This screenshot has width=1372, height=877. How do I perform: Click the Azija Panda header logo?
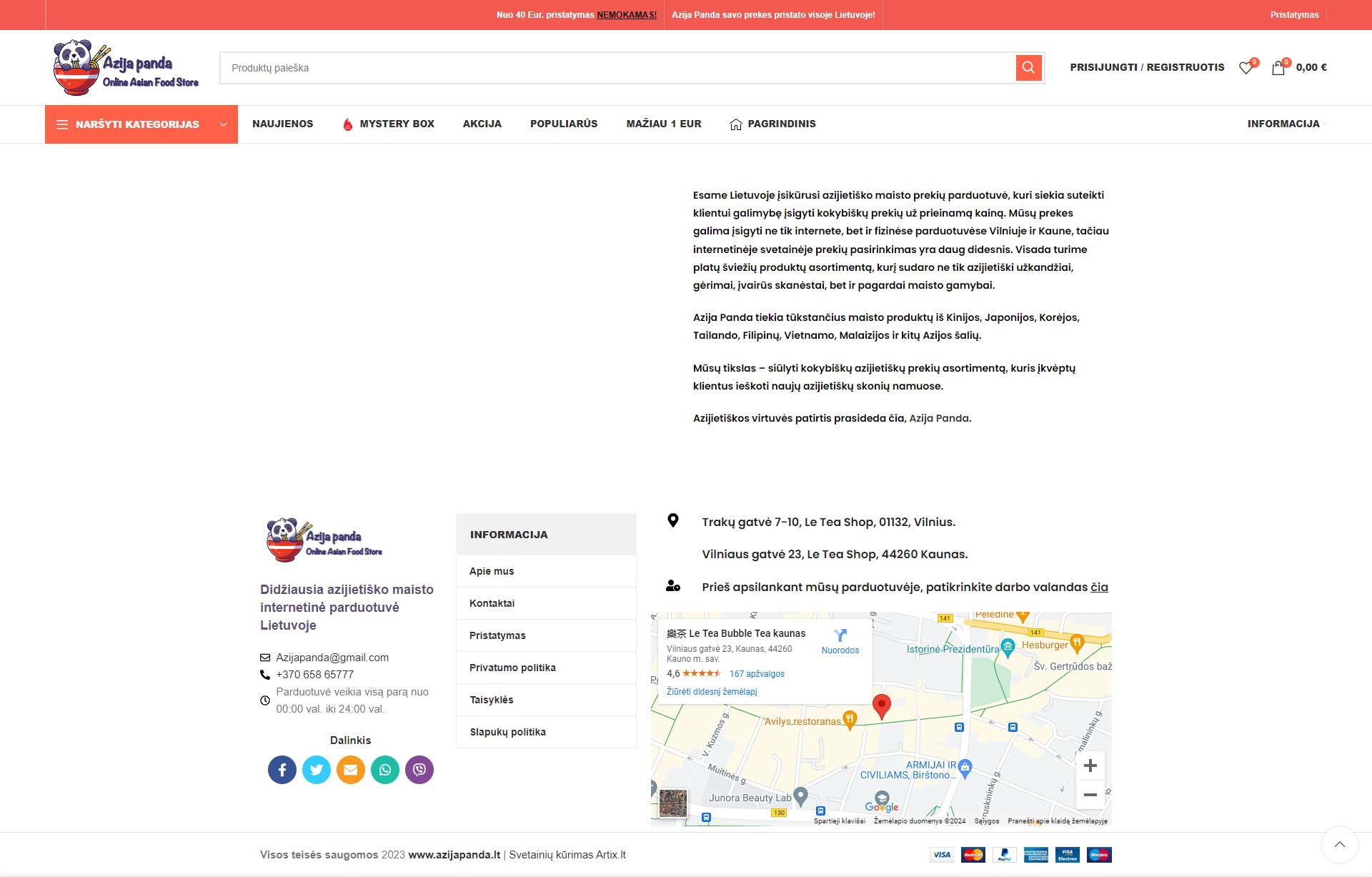[x=126, y=68]
